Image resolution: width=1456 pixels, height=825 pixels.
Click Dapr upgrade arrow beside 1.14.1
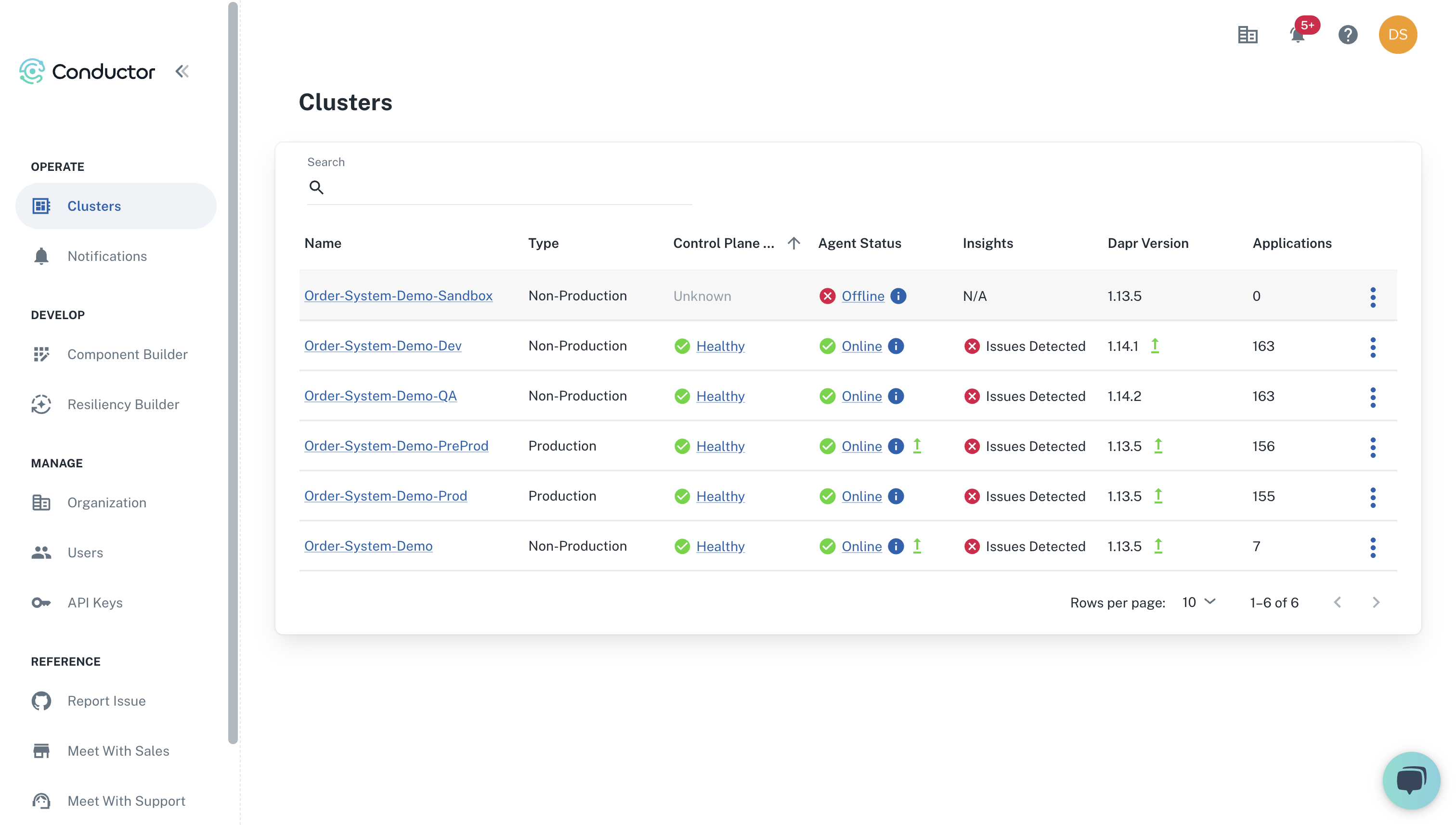pyautogui.click(x=1155, y=345)
